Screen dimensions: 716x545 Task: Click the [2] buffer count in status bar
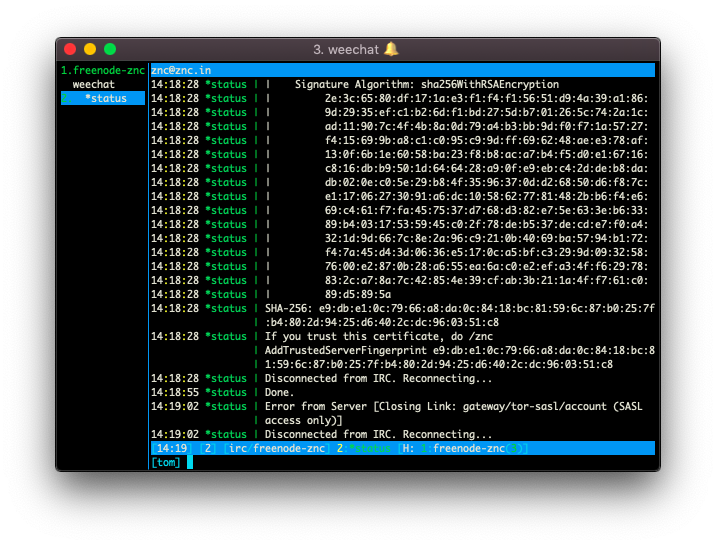pyautogui.click(x=208, y=448)
